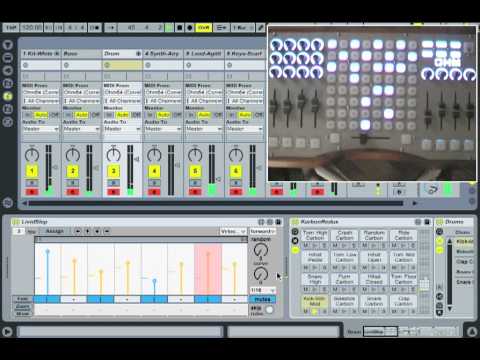This screenshot has width=480, height=360.
Task: Click the save preset icon on drum rack title
Action: click(x=427, y=222)
